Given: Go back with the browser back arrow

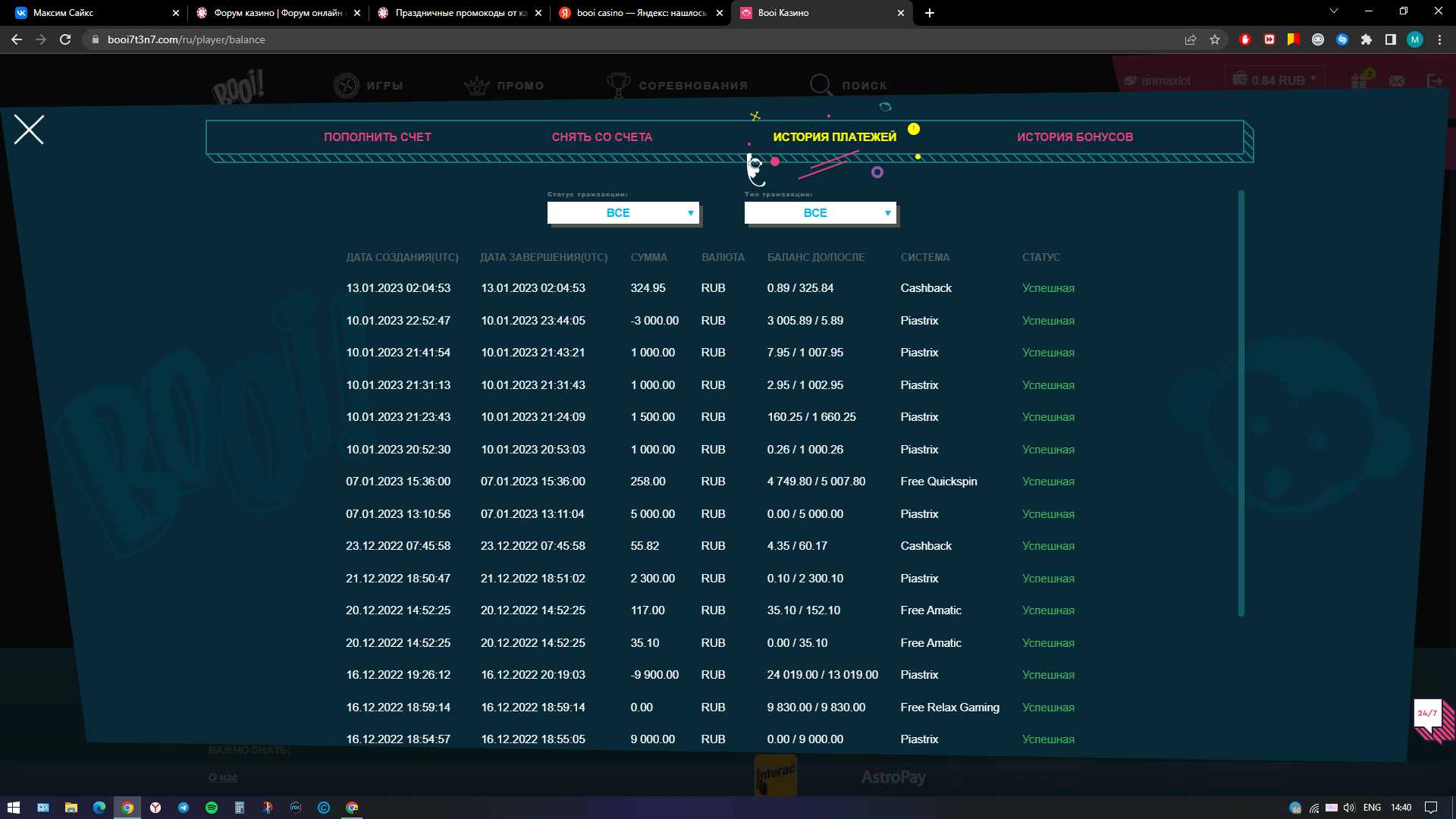Looking at the screenshot, I should coord(17,39).
